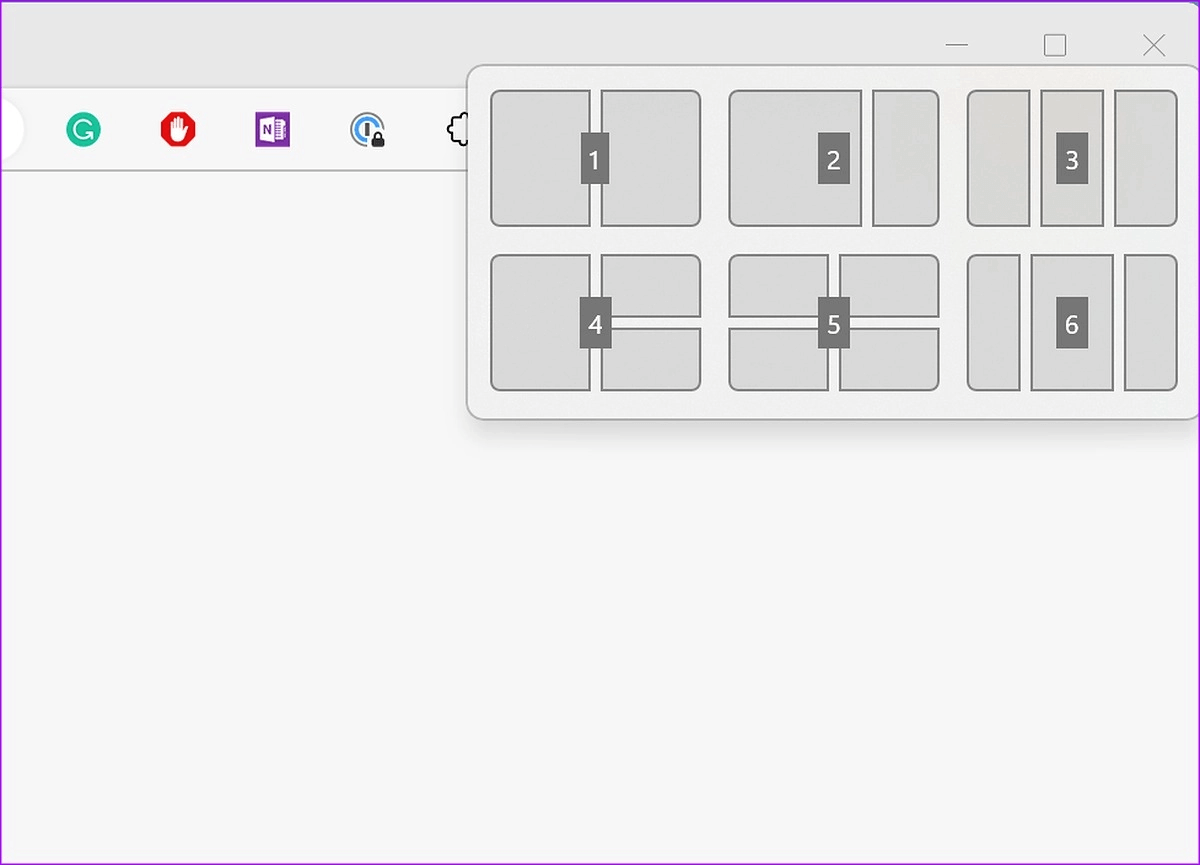The height and width of the screenshot is (865, 1200).
Task: Select the narrow left strip of layout 6
Action: click(x=993, y=322)
